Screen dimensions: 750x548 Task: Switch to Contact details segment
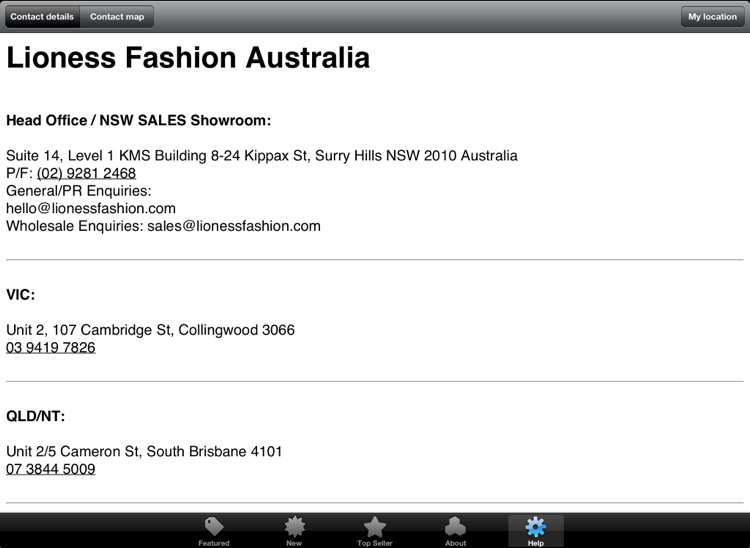click(x=42, y=17)
